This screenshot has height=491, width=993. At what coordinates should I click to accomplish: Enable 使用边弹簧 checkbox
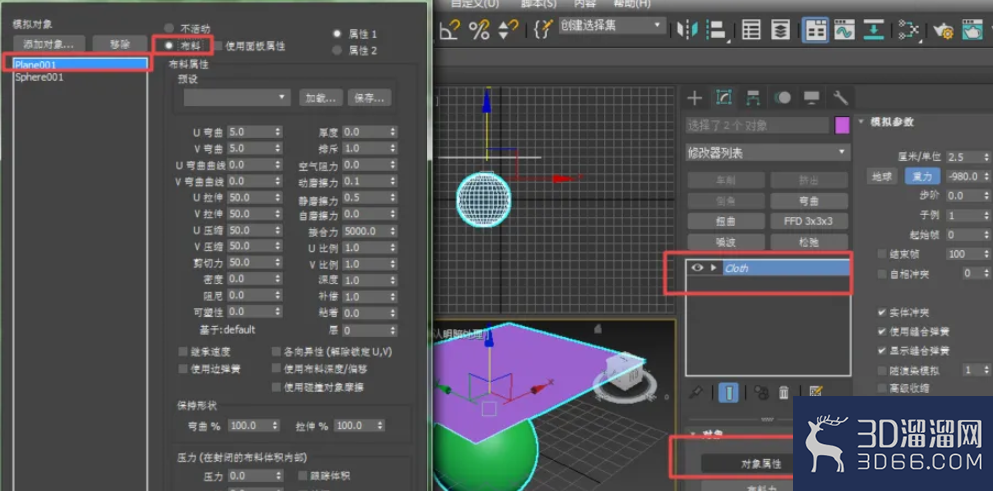pos(183,368)
